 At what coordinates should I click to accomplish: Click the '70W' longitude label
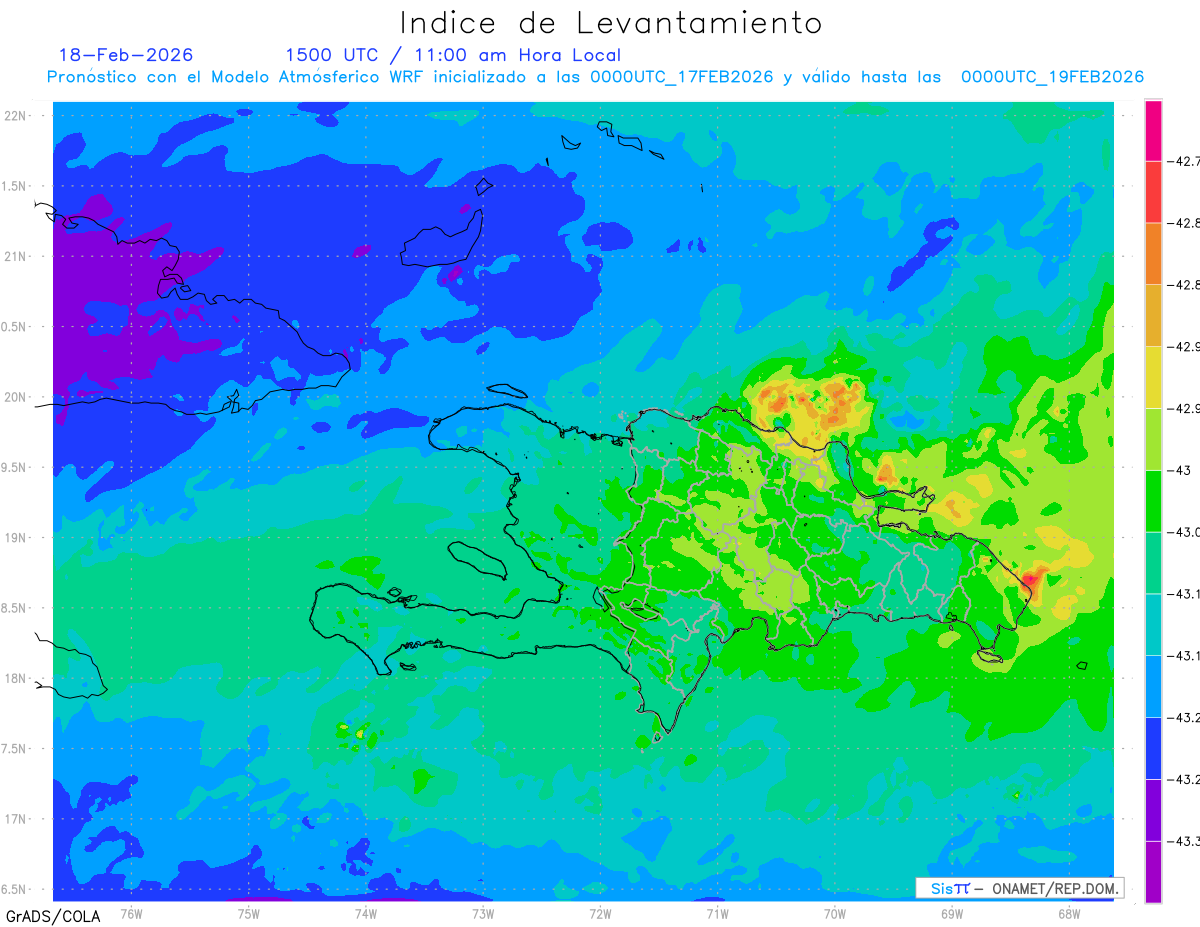[834, 913]
